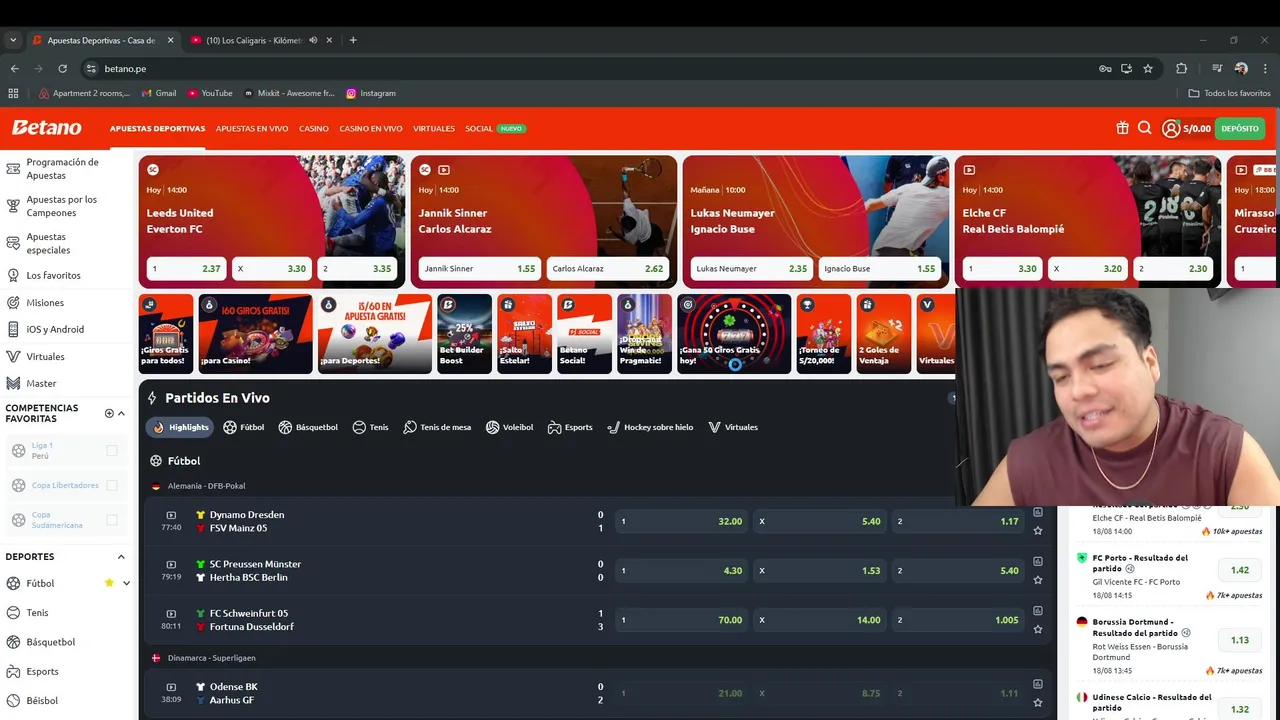This screenshot has height=720, width=1280.
Task: Bet Ignacio Buse at 1.55
Action: click(879, 269)
